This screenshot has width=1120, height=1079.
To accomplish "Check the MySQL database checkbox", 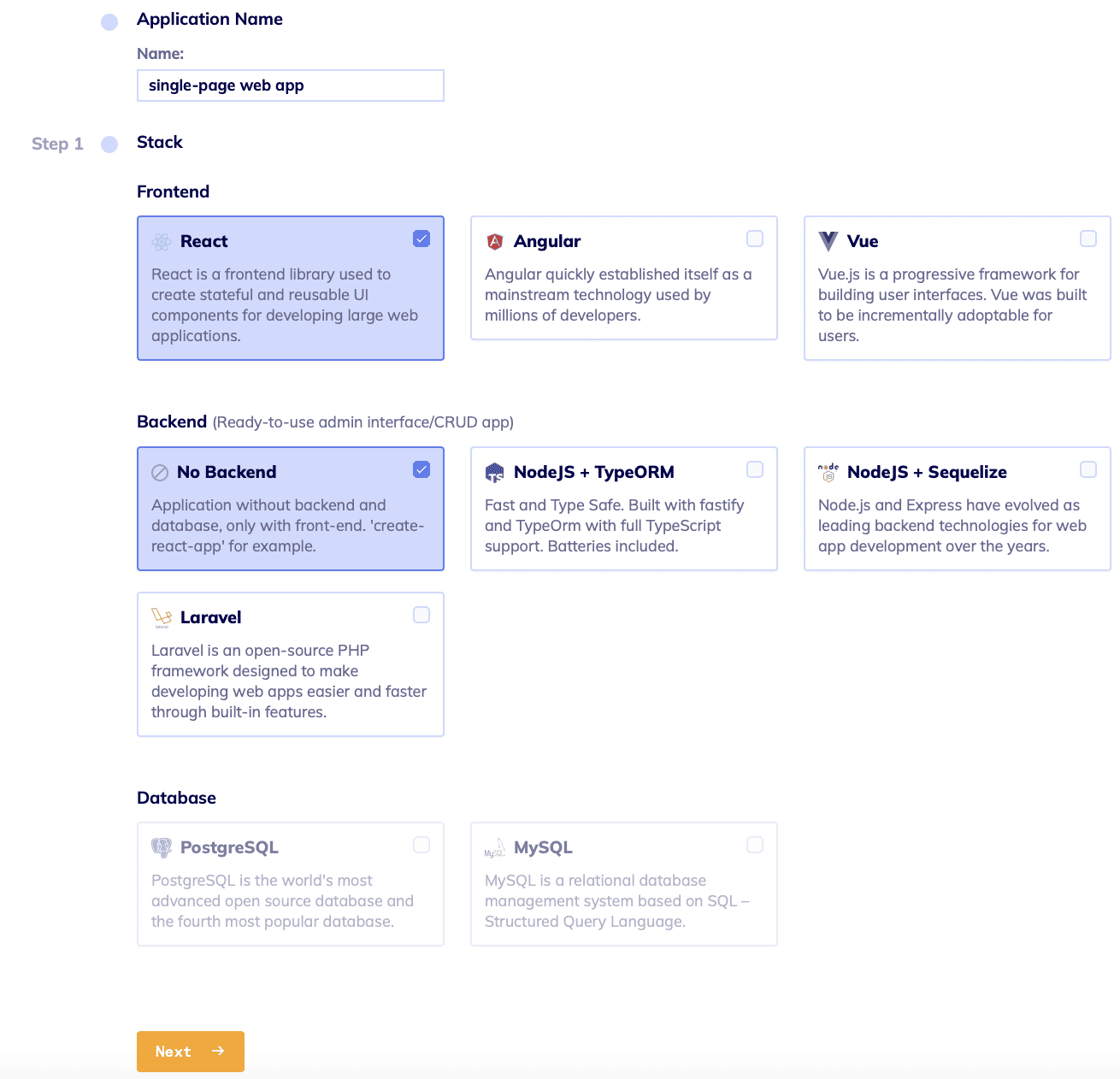I will [754, 844].
